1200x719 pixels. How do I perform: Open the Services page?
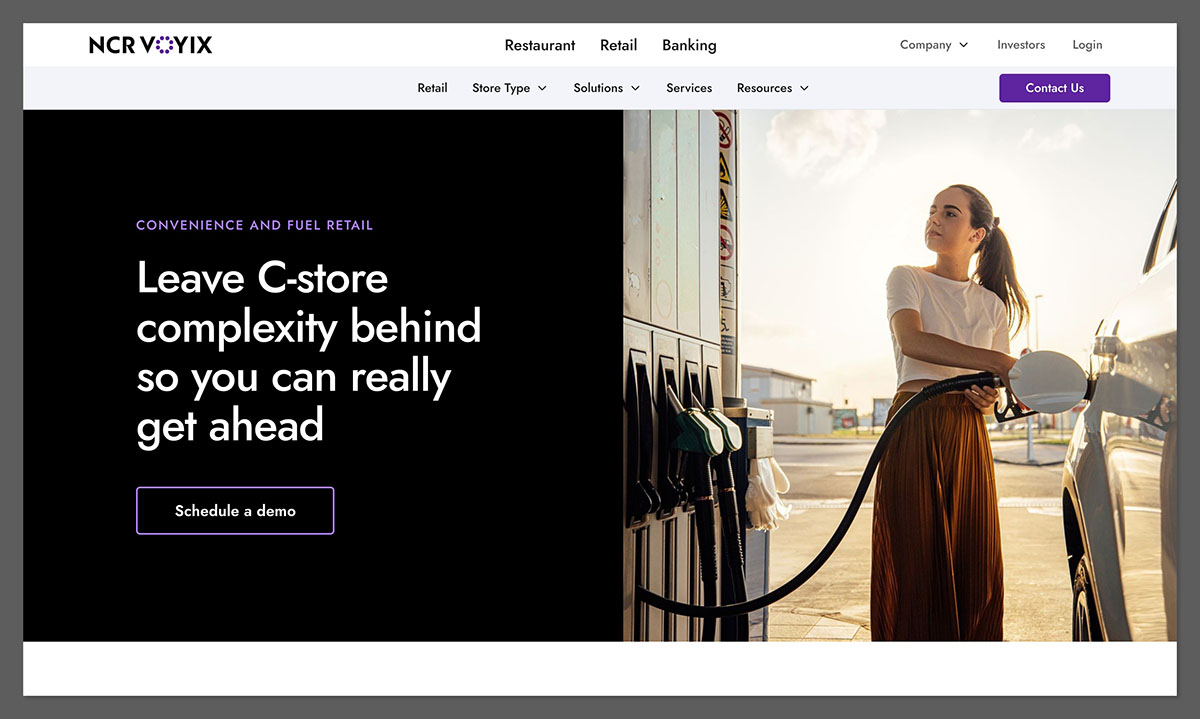point(689,88)
